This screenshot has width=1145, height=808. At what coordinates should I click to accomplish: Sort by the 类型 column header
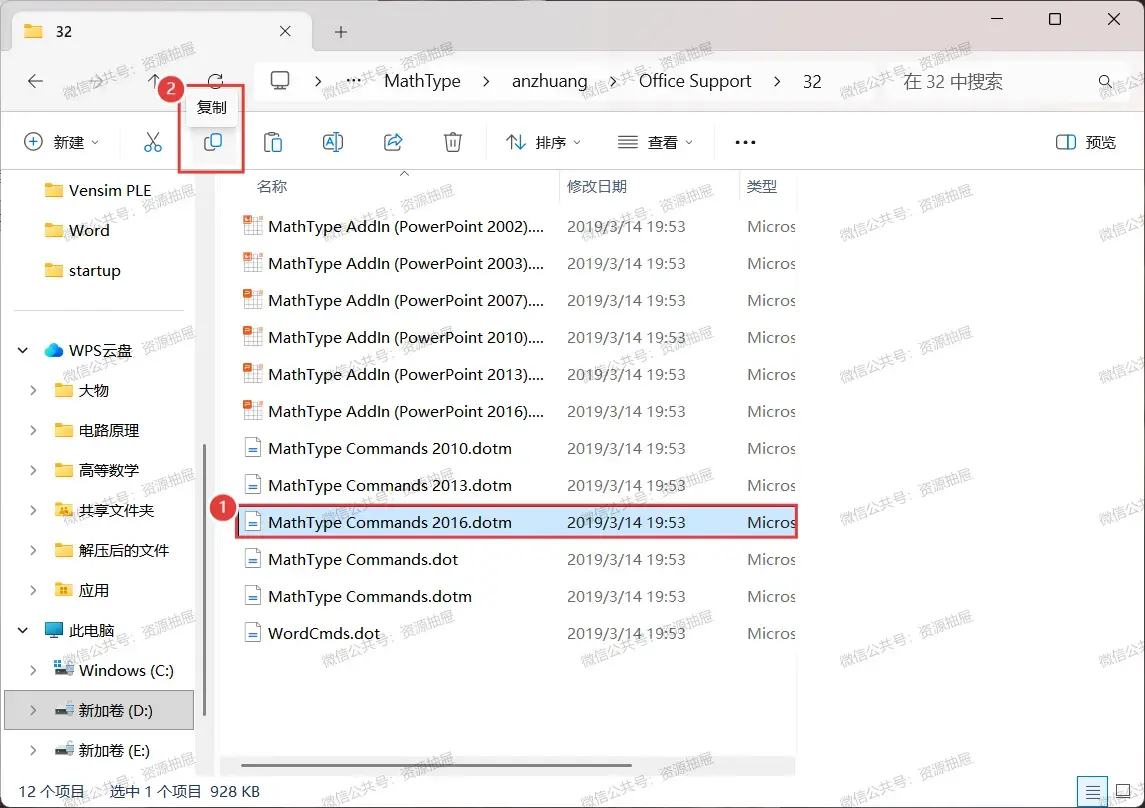pyautogui.click(x=762, y=187)
